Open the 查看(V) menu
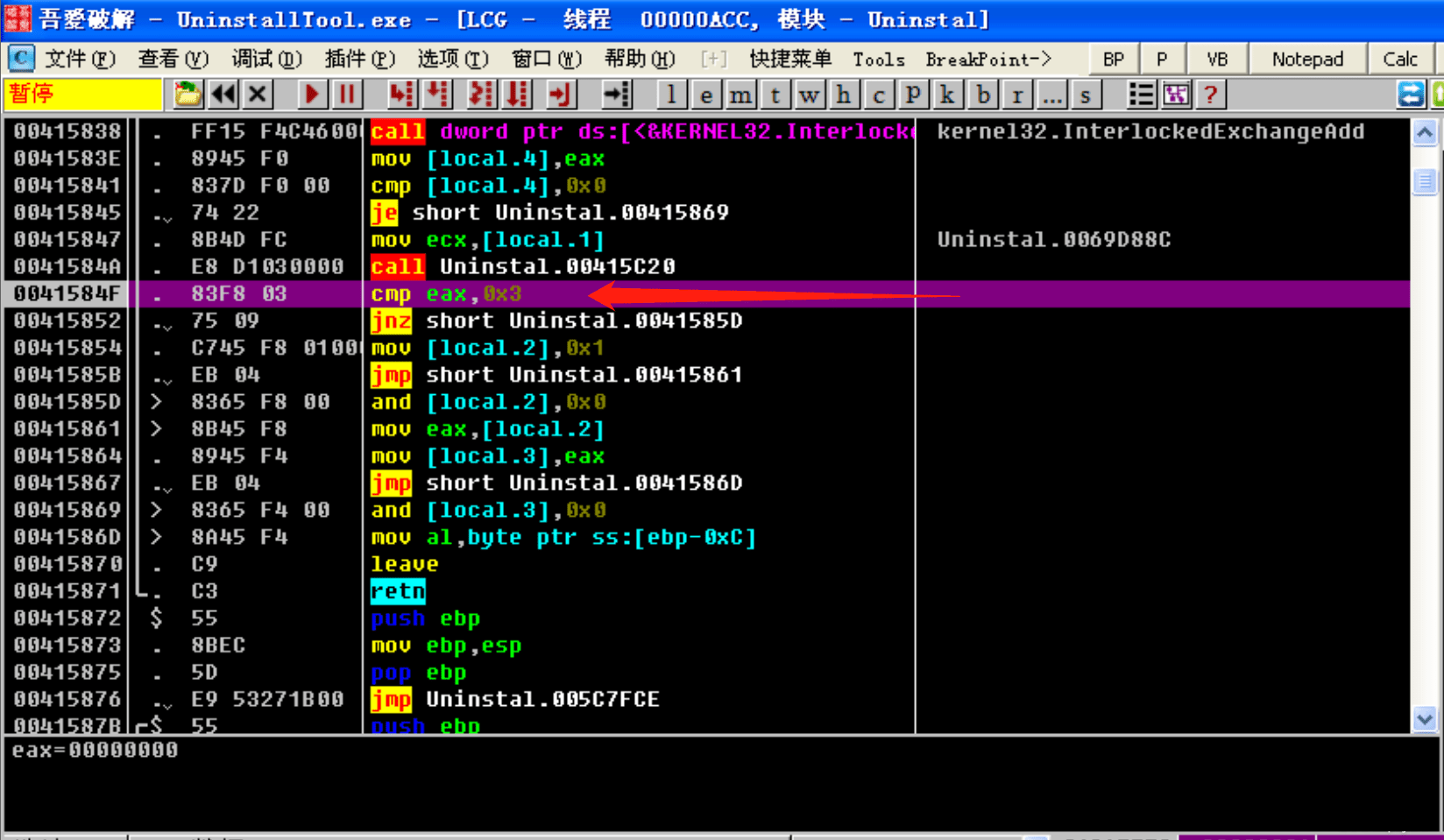 click(173, 59)
